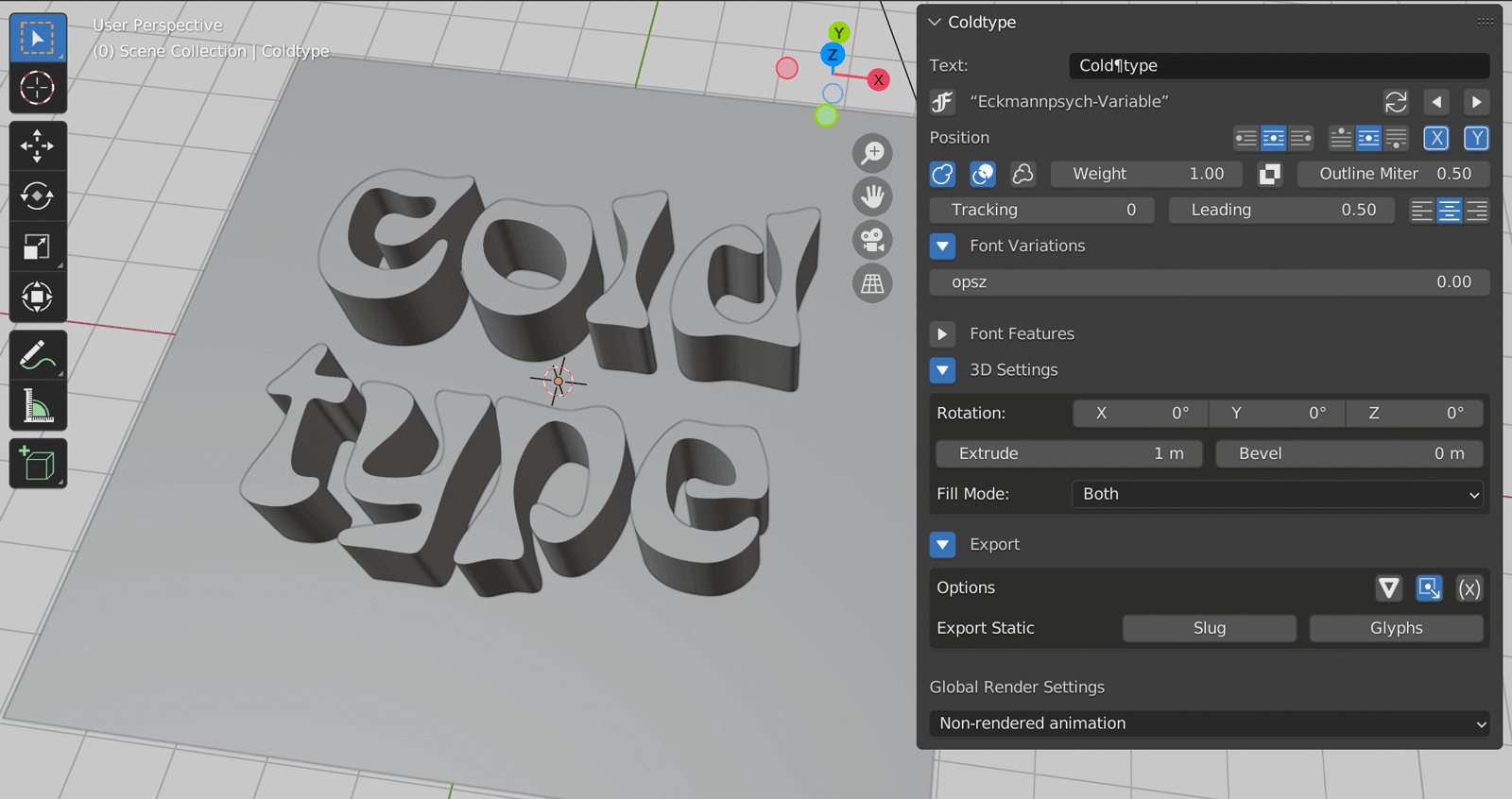The image size is (1512, 799).
Task: Toggle the blue export selection option
Action: 1429,588
